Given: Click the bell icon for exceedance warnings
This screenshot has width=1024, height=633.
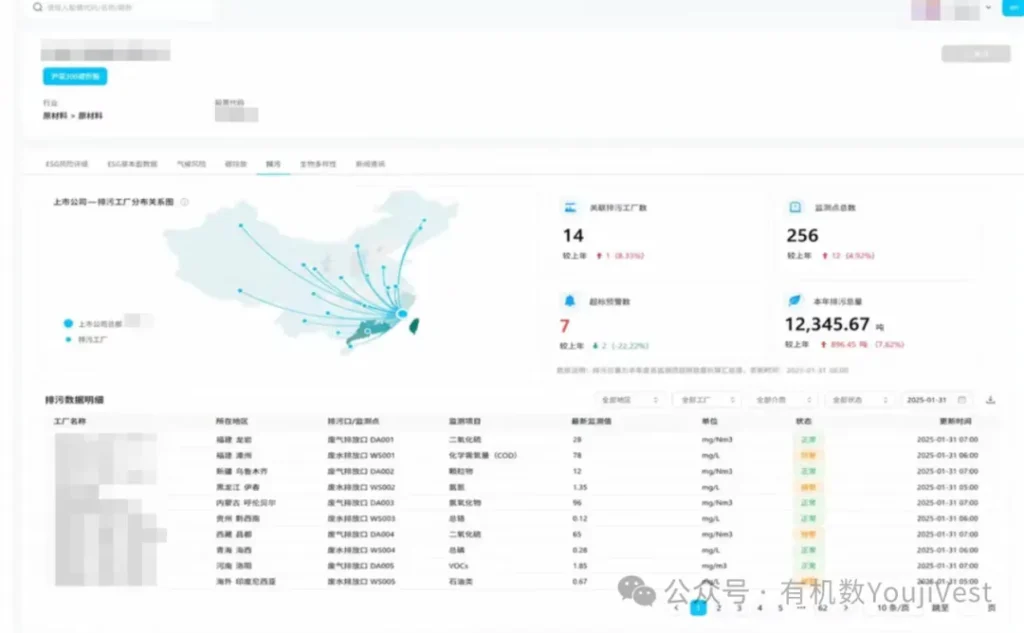Looking at the screenshot, I should (x=569, y=300).
